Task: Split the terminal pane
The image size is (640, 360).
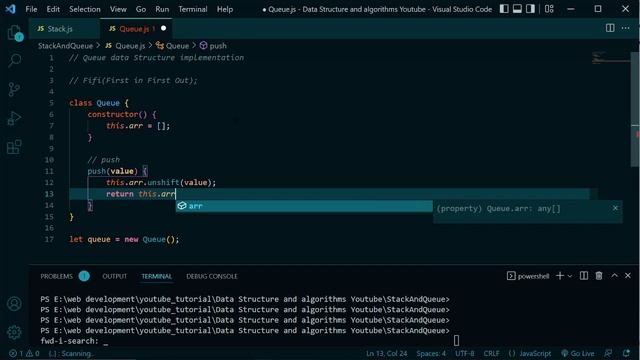Action: click(584, 276)
